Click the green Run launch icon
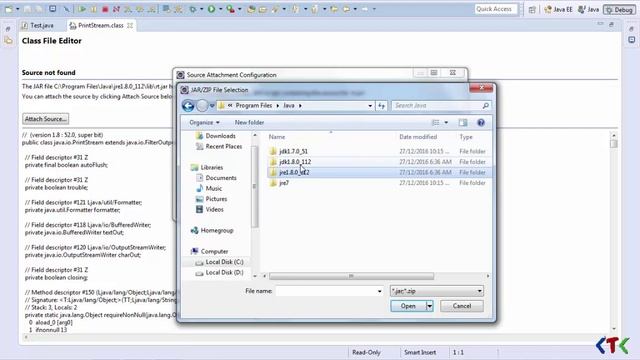Viewport: 640px width, 360px height. point(211,9)
